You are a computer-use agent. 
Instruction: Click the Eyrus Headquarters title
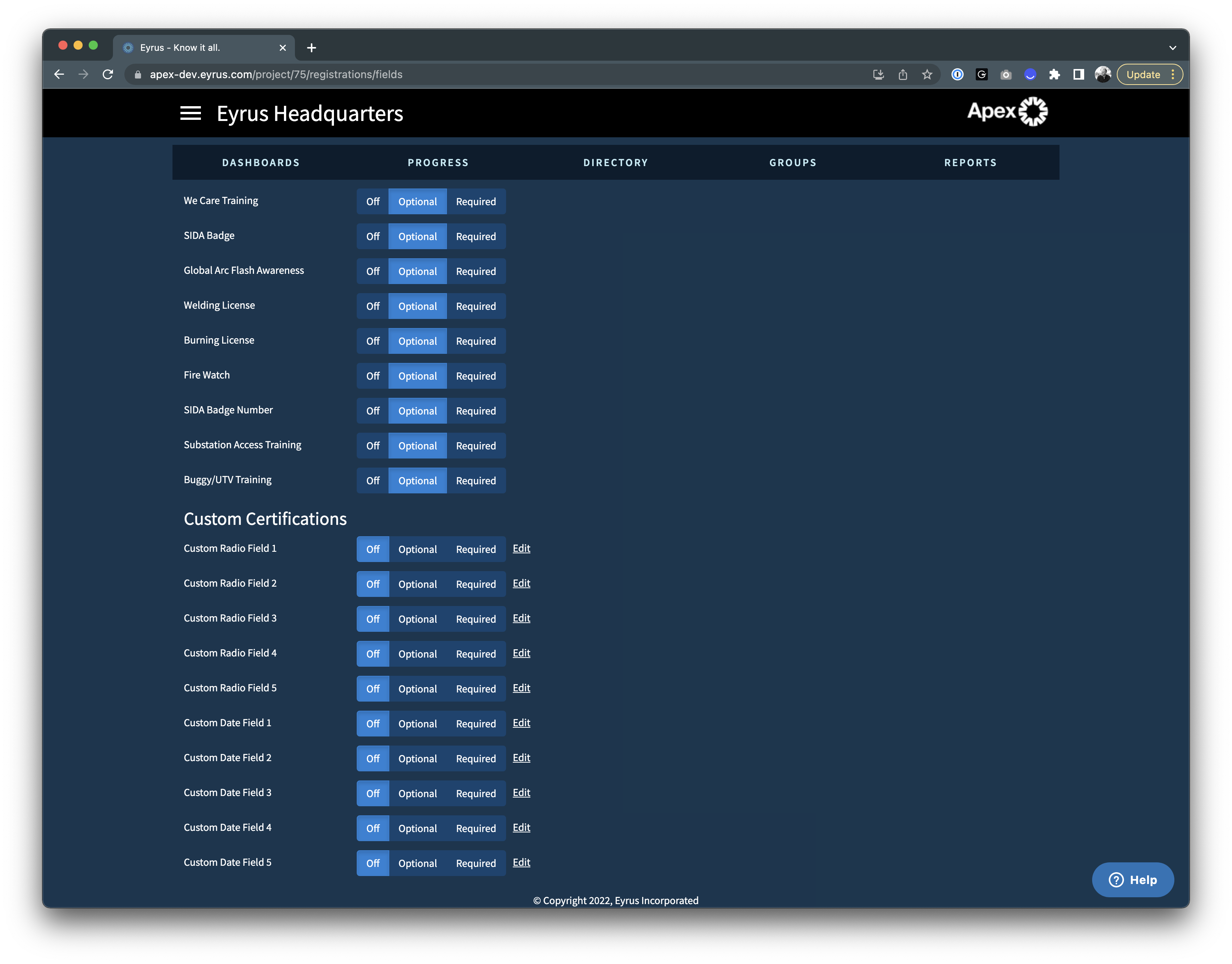pos(310,114)
